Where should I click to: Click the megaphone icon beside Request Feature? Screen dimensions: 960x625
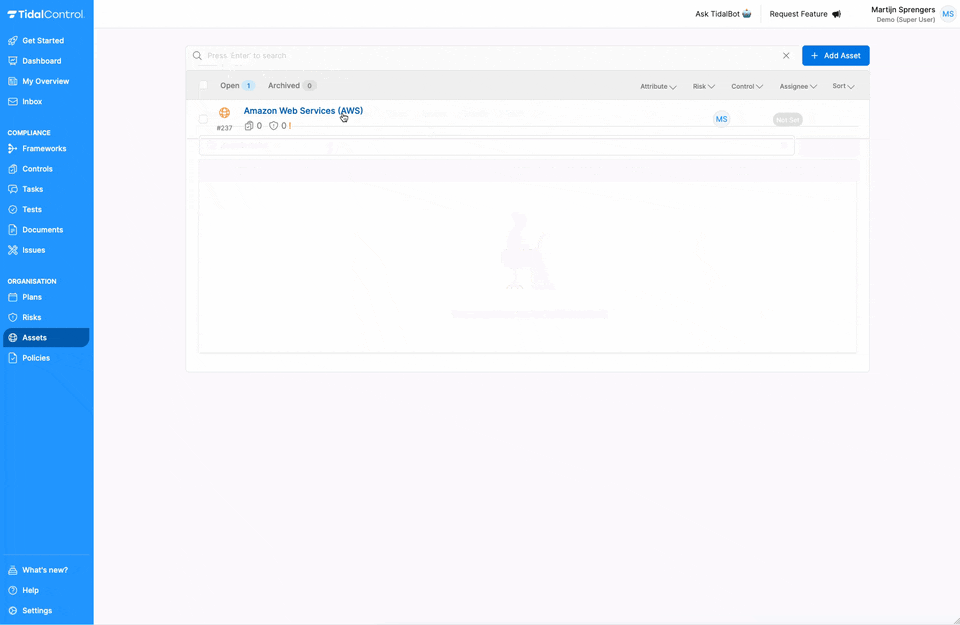[x=836, y=14]
